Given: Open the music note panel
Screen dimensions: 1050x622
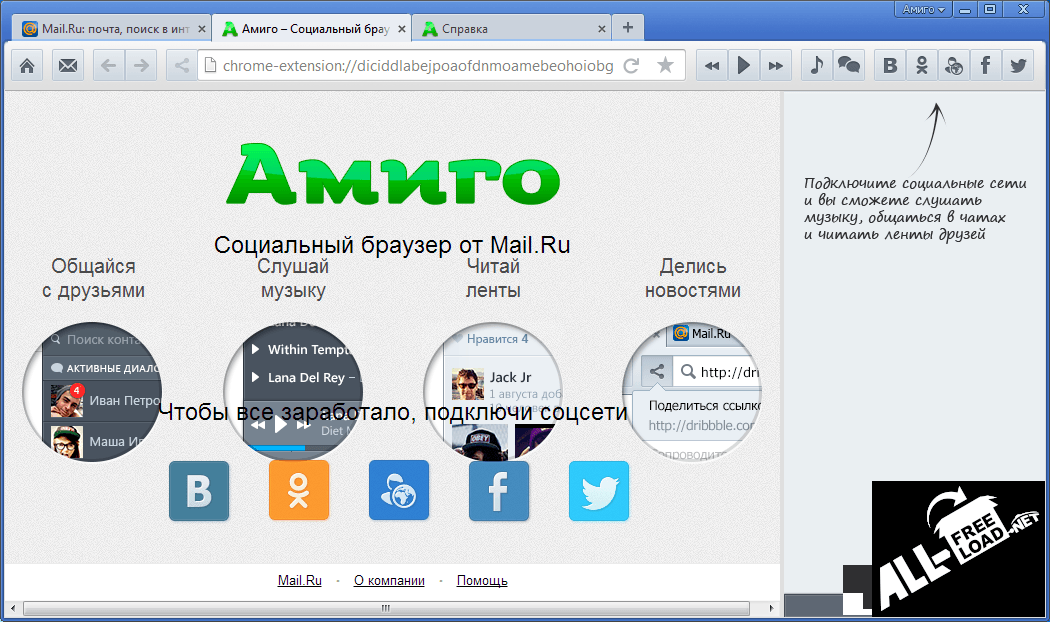Looking at the screenshot, I should (x=817, y=66).
